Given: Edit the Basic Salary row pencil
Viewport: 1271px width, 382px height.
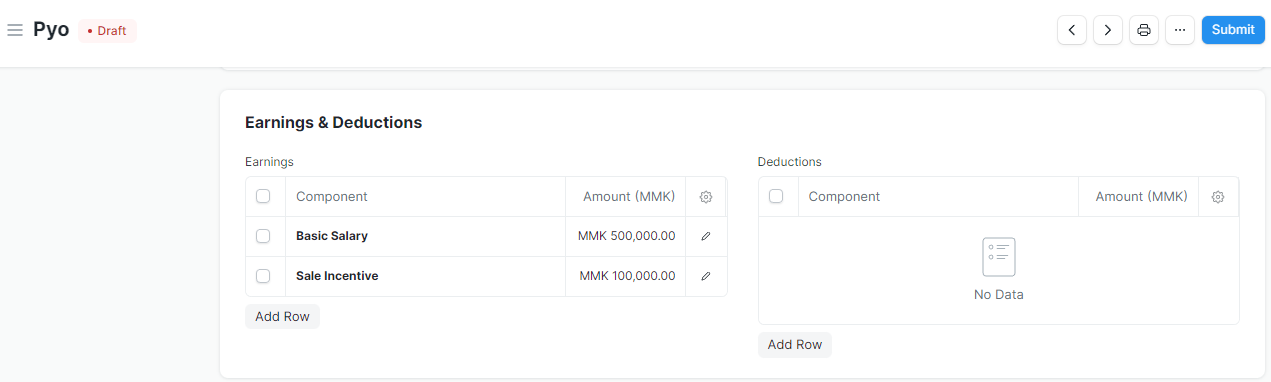Looking at the screenshot, I should click(x=706, y=236).
